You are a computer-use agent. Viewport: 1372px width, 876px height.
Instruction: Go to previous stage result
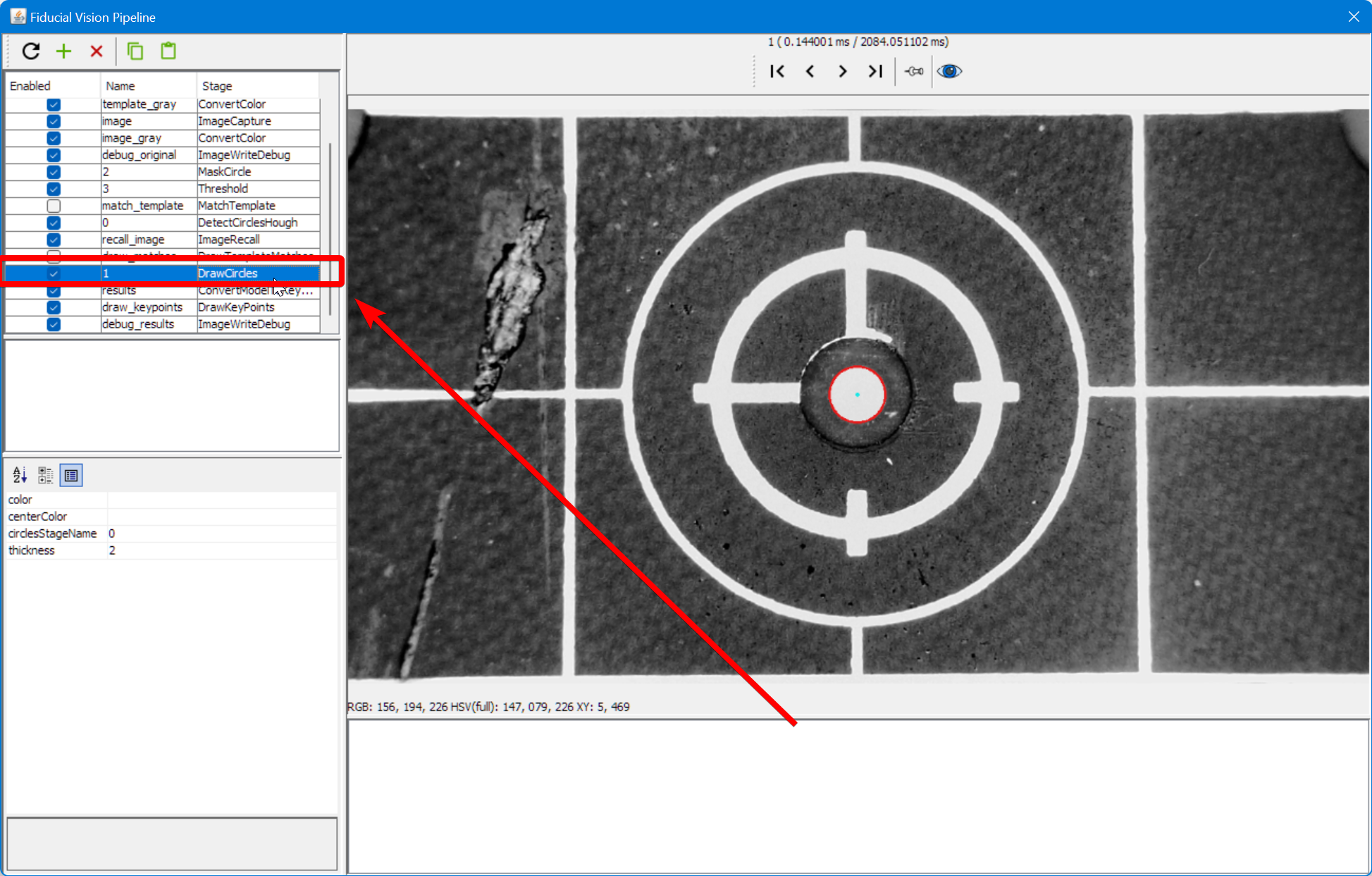point(810,71)
